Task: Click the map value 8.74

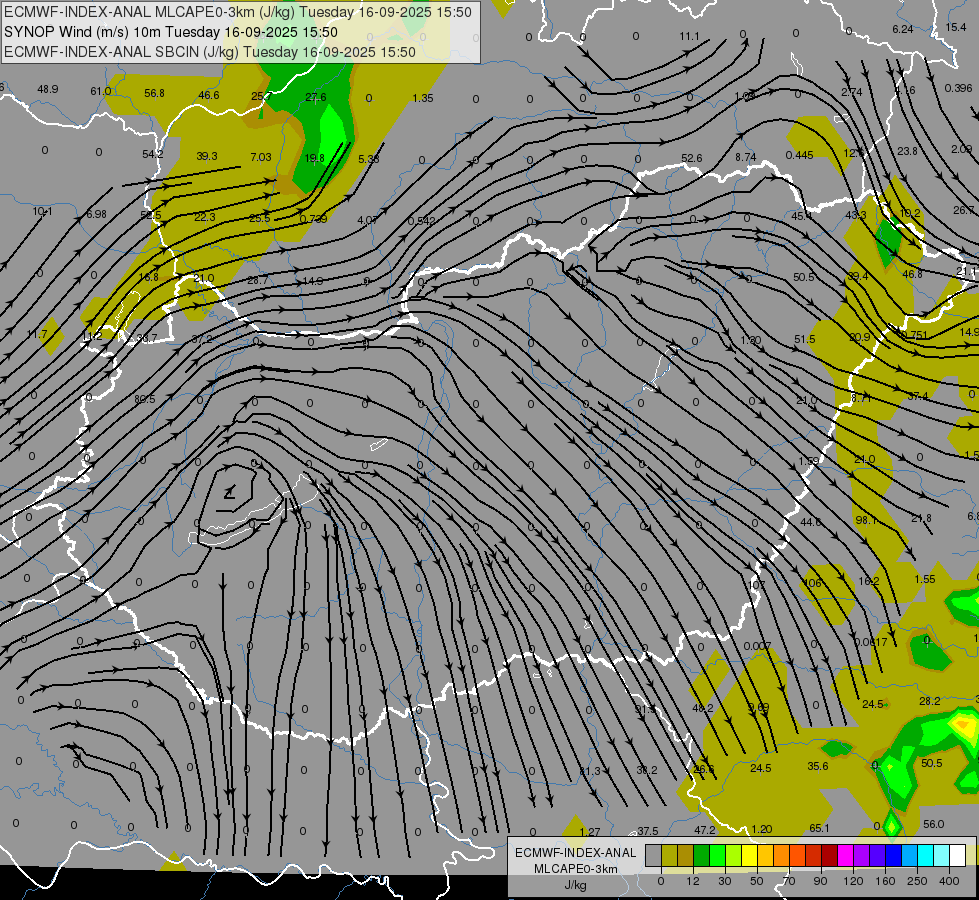Action: (745, 157)
